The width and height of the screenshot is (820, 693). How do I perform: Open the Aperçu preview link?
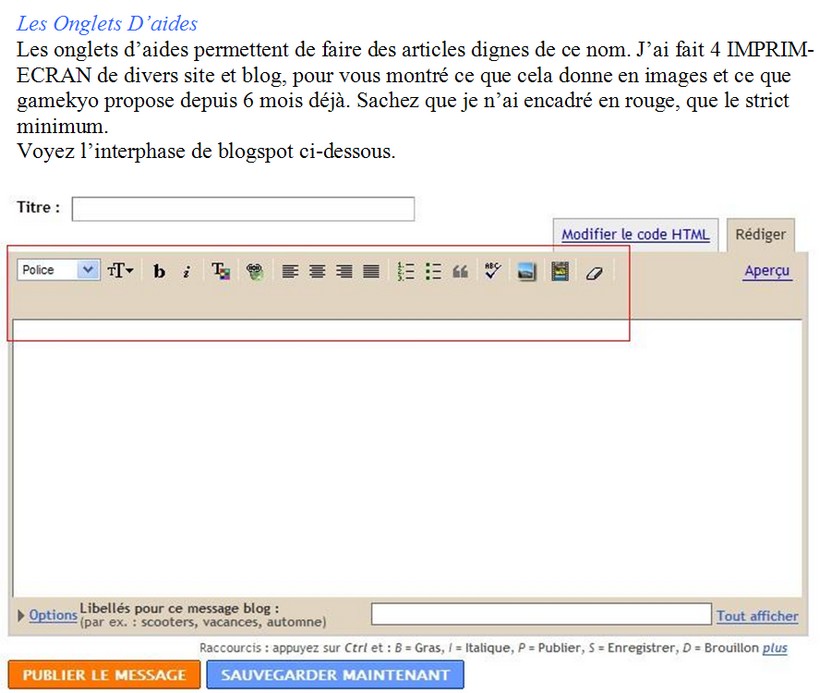pyautogui.click(x=767, y=271)
